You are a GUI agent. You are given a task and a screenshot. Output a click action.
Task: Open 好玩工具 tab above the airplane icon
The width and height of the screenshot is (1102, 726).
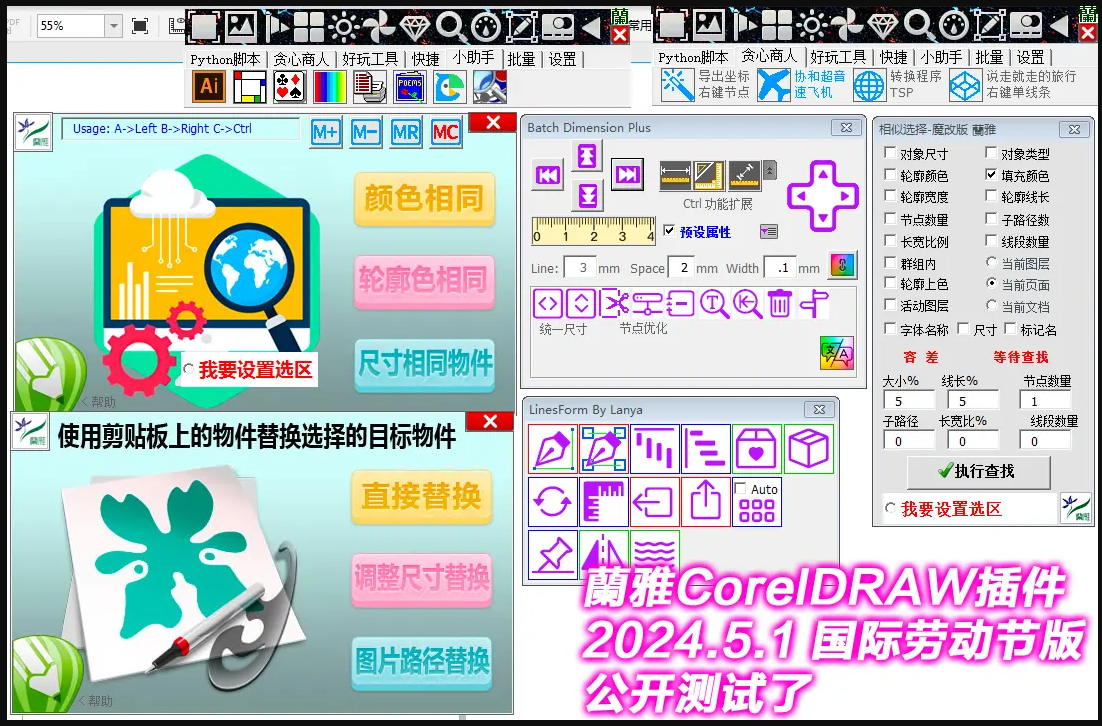pos(837,57)
